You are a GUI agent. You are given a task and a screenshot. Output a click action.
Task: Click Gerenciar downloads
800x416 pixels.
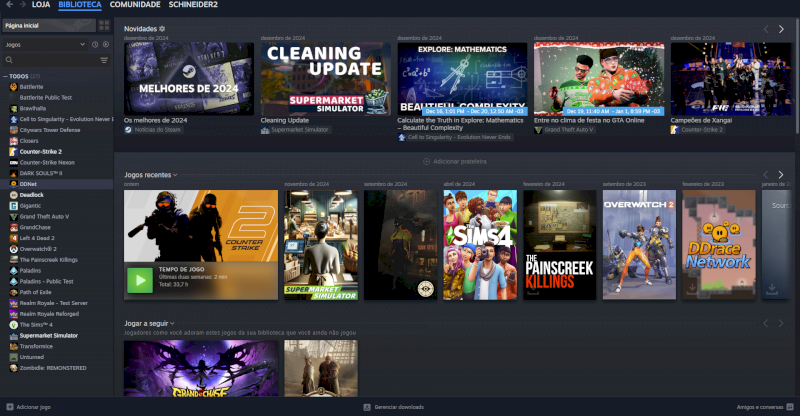393,407
